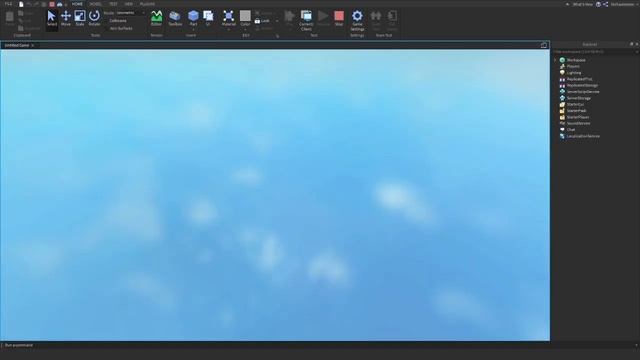This screenshot has height=360, width=640.
Task: Click the StarterGui icon
Action: pyautogui.click(x=562, y=104)
